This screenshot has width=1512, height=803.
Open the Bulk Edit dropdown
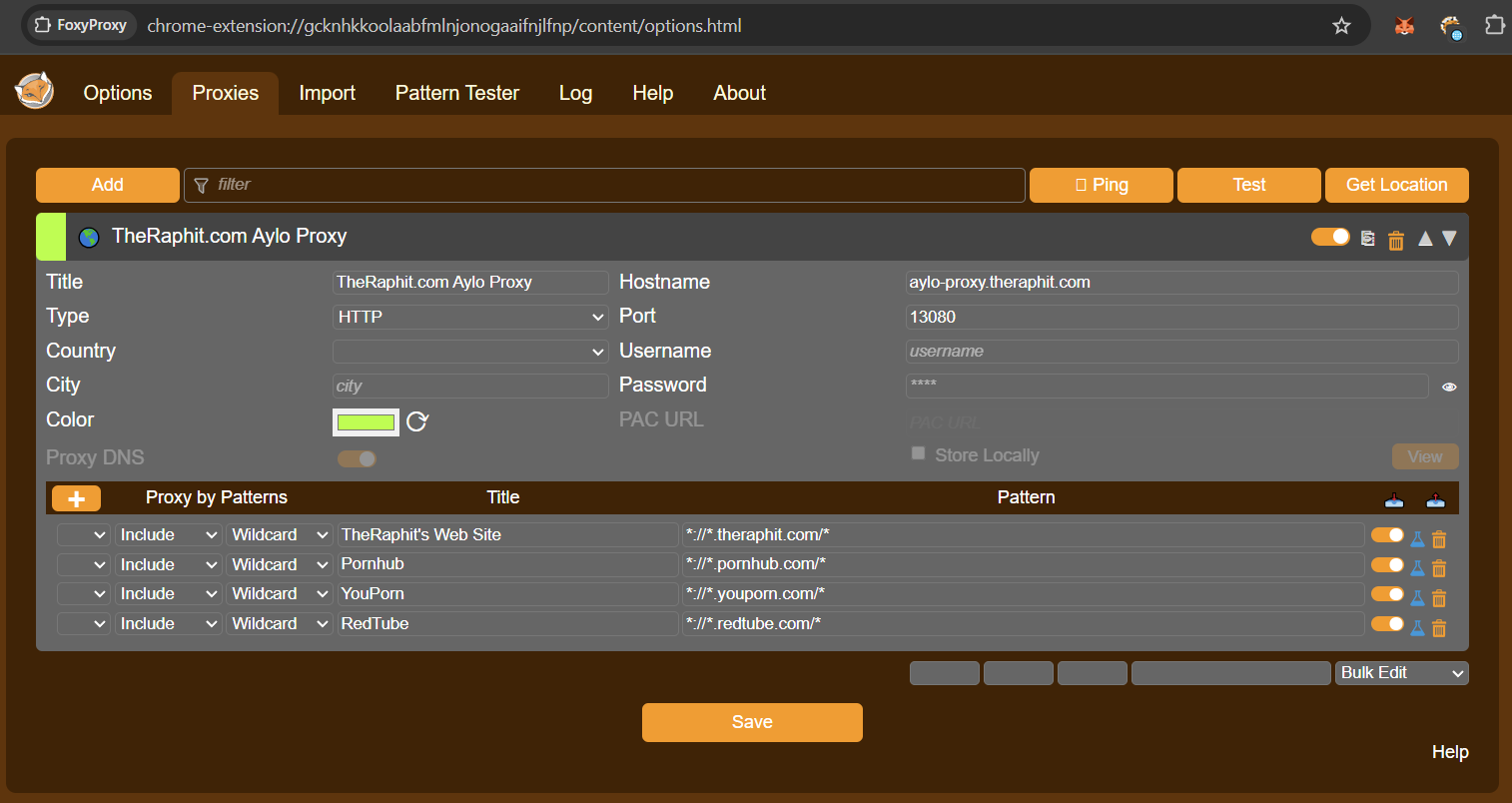tap(1401, 673)
